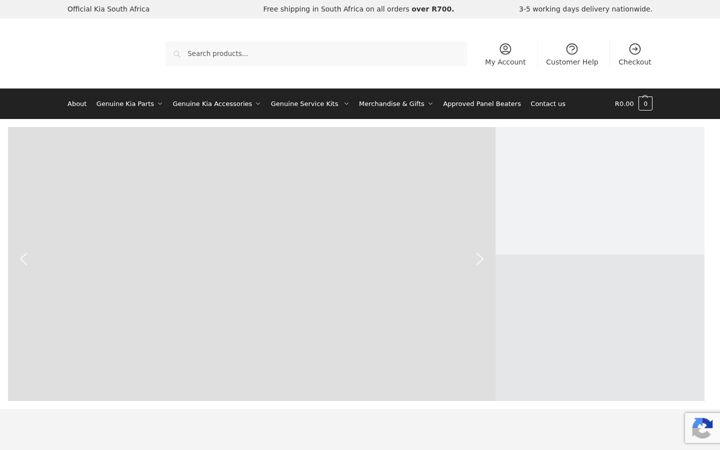The image size is (720, 450).
Task: Open the Contact us page
Action: pos(548,104)
